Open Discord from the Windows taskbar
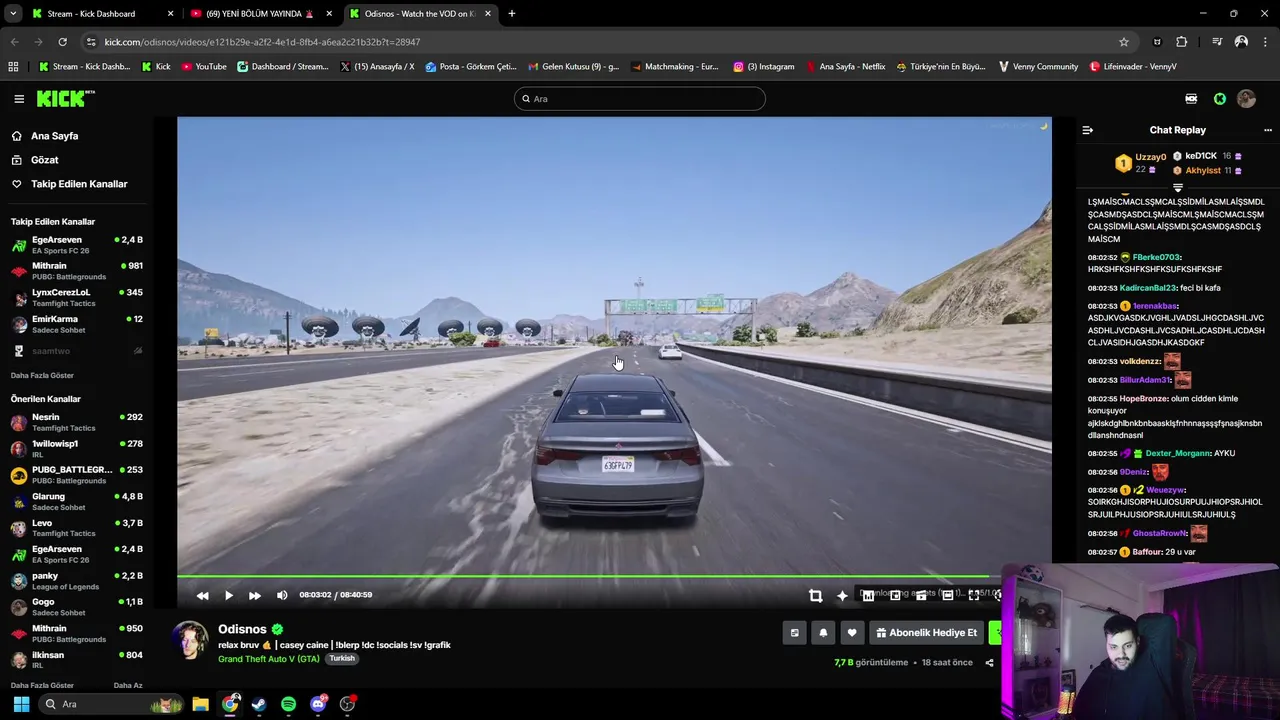Screen dimensions: 1280x720 point(318,704)
